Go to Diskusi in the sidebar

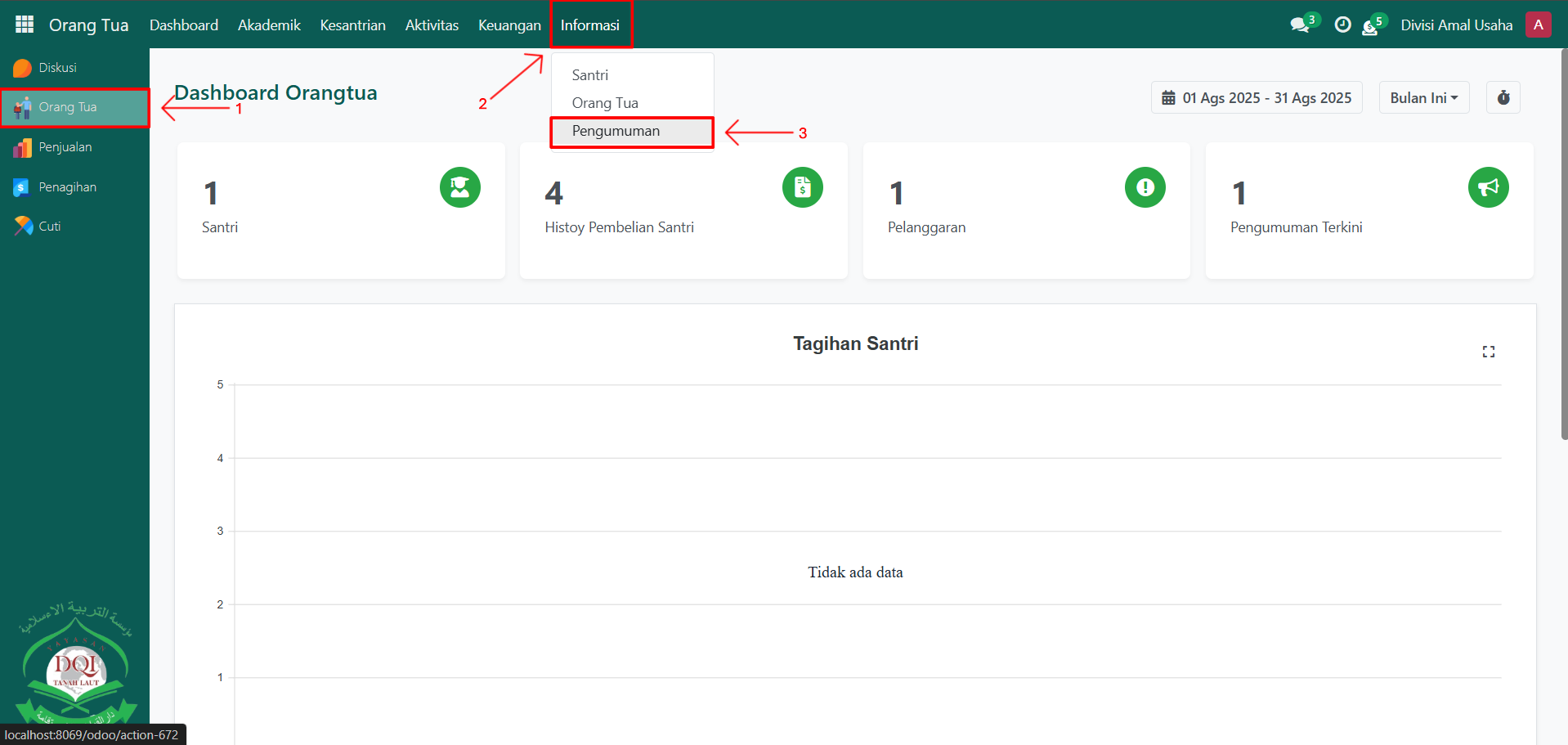point(57,68)
